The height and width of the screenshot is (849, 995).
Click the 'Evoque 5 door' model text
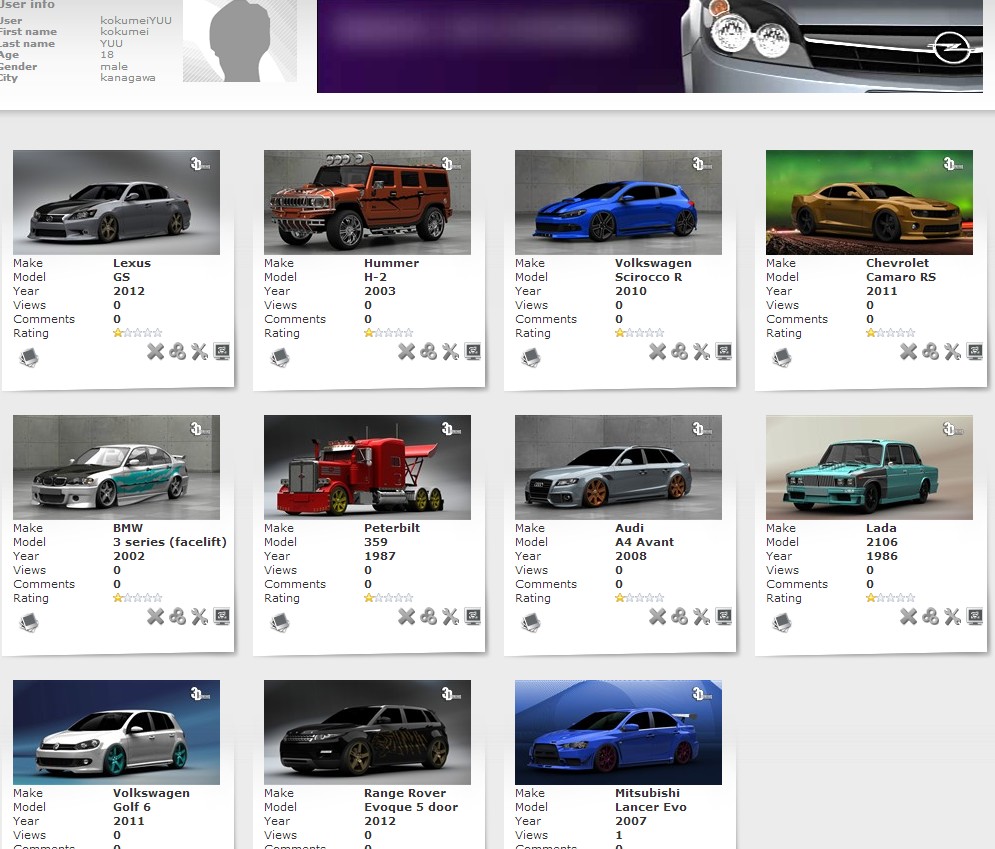[411, 807]
